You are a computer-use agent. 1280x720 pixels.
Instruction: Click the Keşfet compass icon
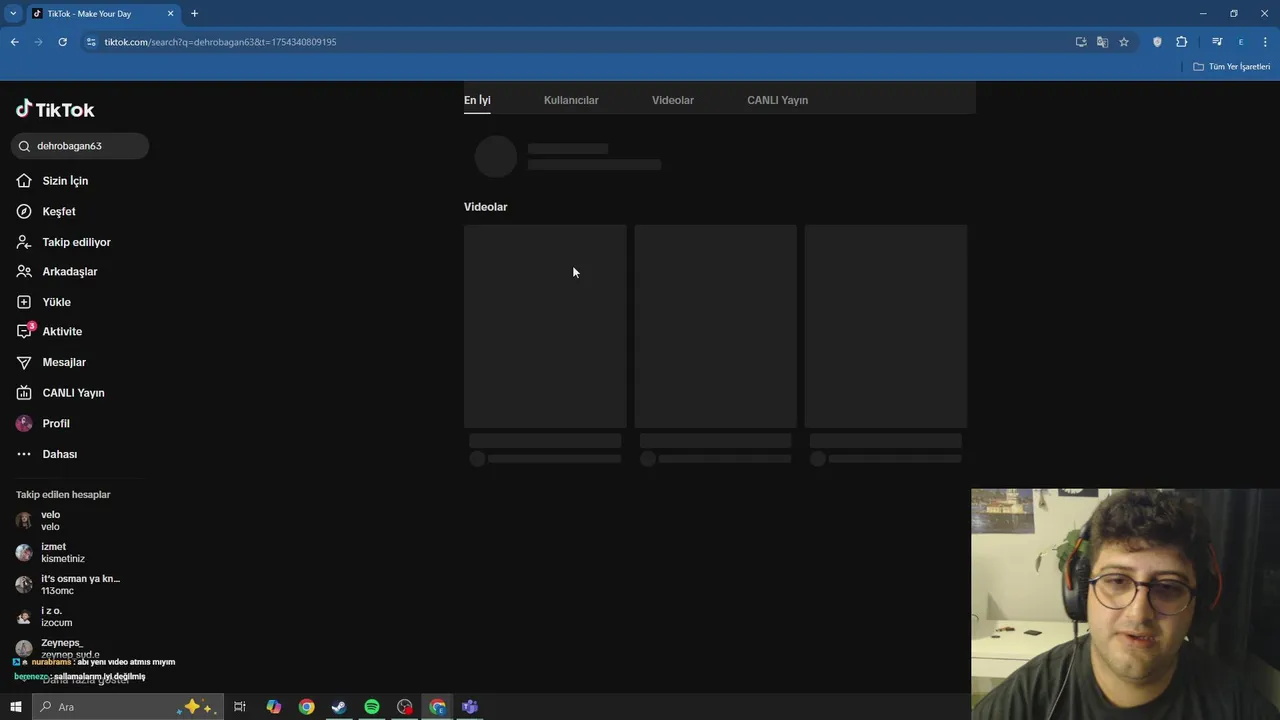click(x=24, y=211)
